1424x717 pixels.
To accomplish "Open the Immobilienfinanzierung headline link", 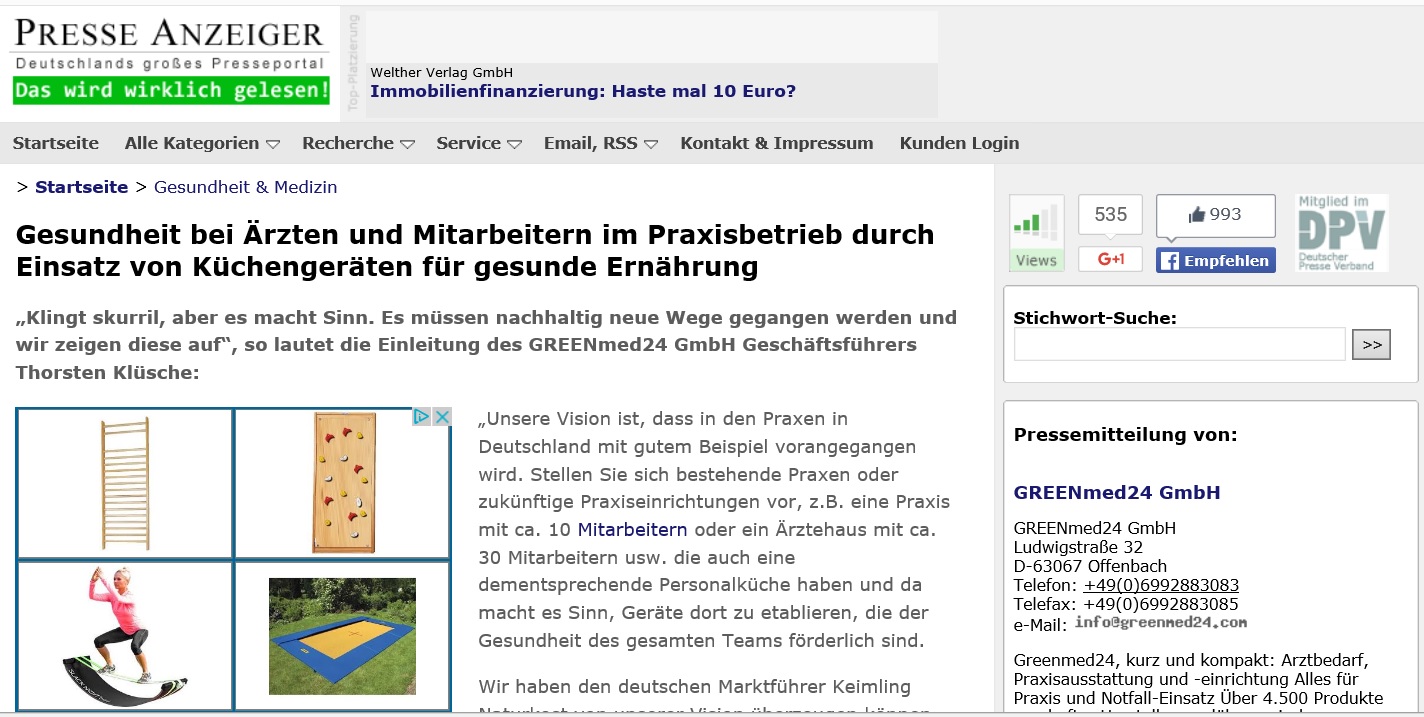I will pyautogui.click(x=583, y=91).
